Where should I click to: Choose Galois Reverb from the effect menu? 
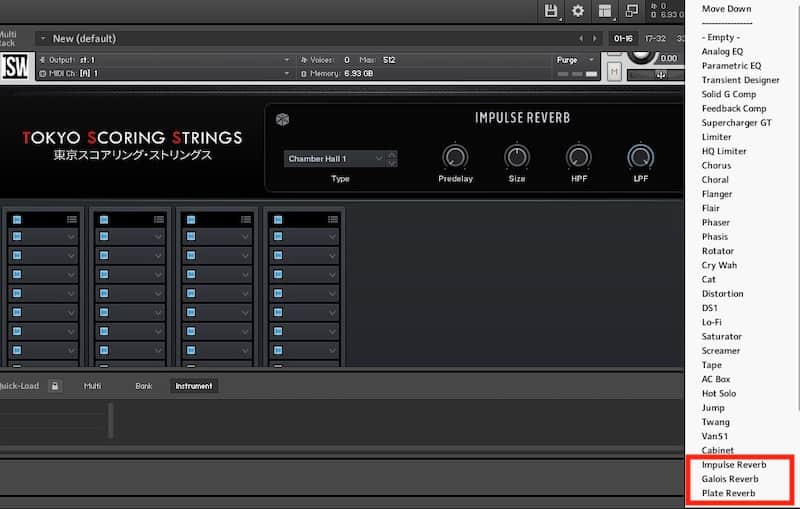click(x=730, y=479)
